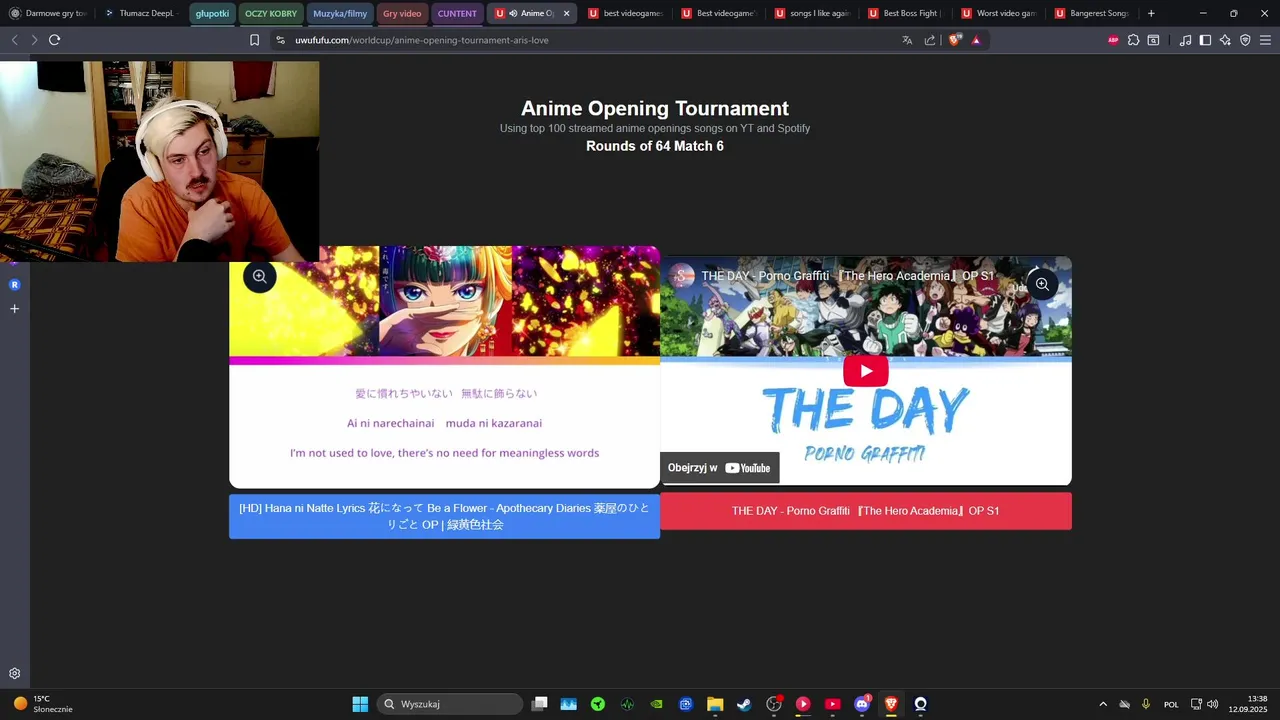Toggle the browser sidebar panel
This screenshot has height=720, width=1280.
click(1205, 40)
